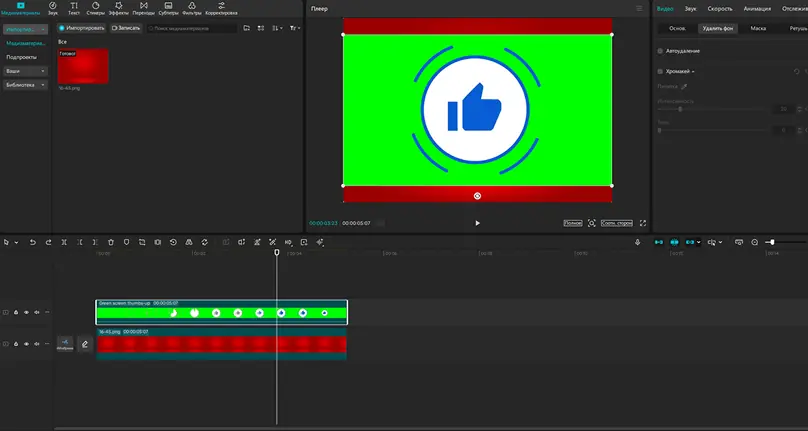Play the preview with the play button
808x431 pixels.
[x=477, y=223]
